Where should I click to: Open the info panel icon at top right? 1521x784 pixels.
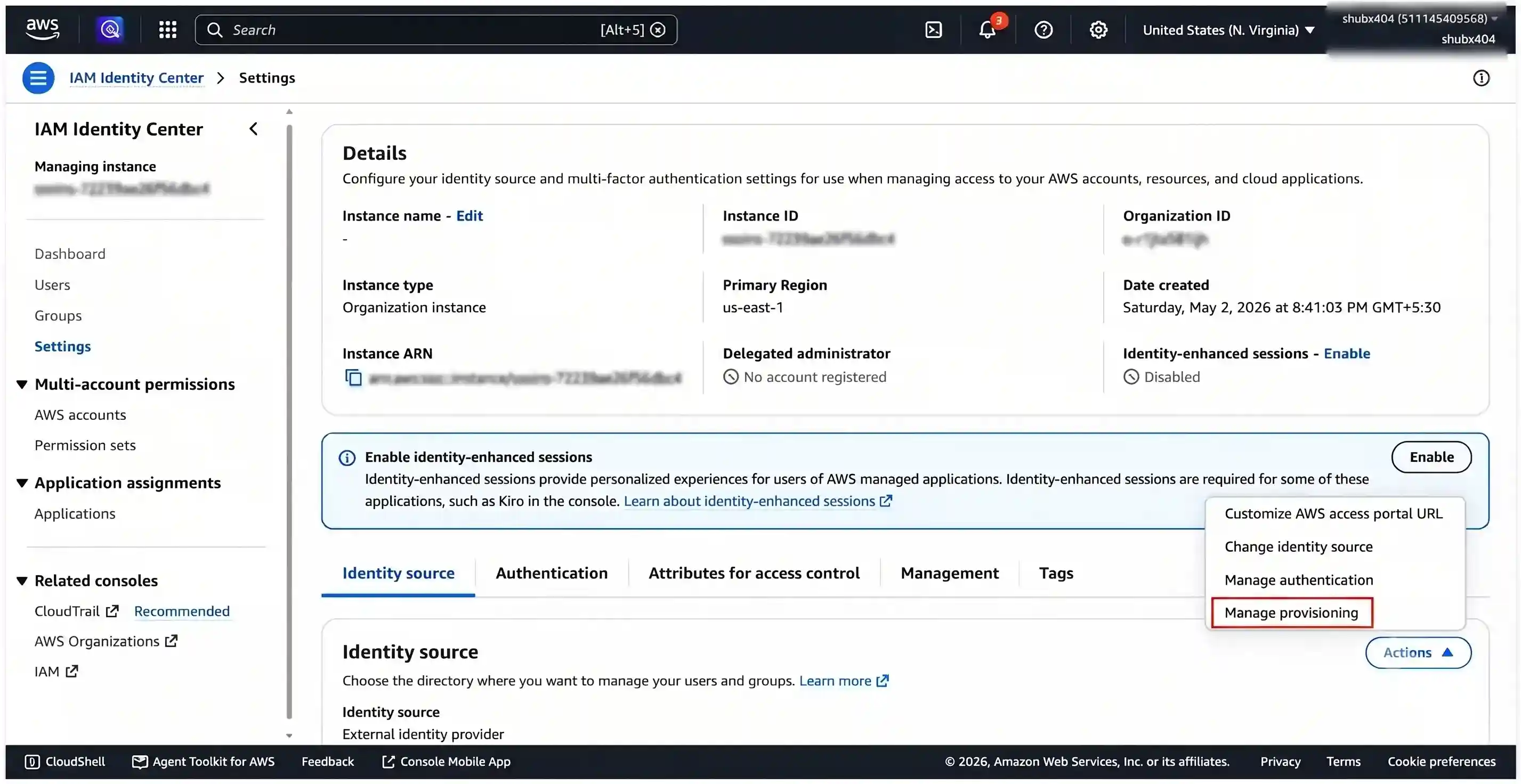point(1481,78)
